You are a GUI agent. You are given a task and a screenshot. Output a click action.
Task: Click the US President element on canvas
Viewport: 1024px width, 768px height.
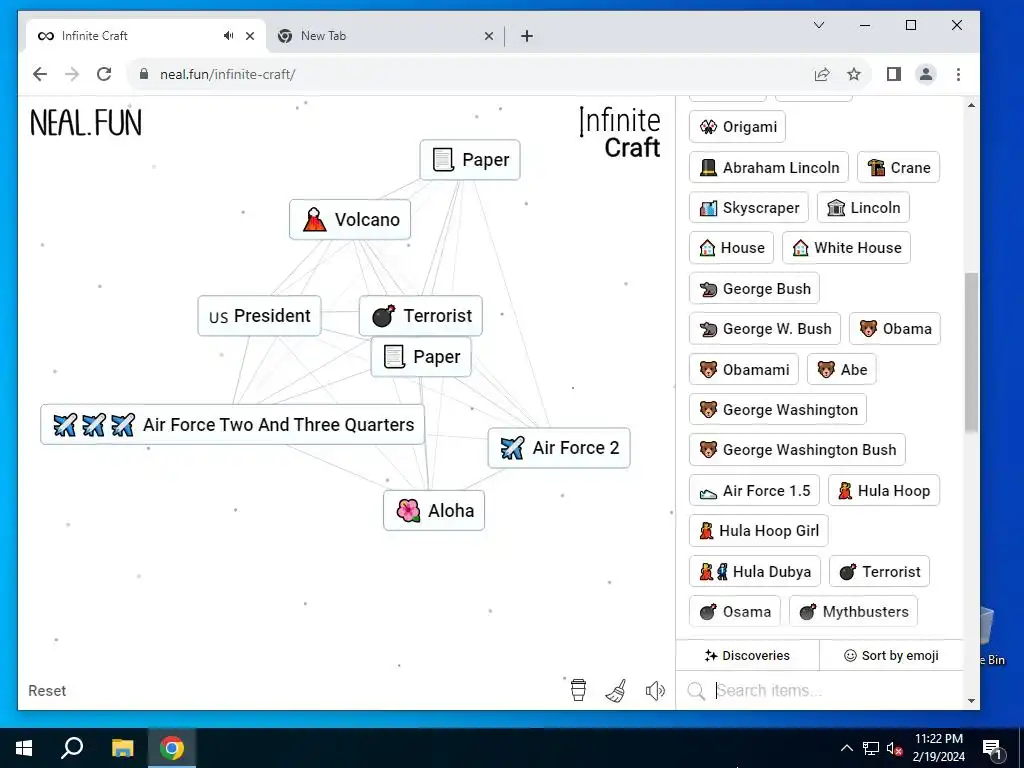coord(259,316)
